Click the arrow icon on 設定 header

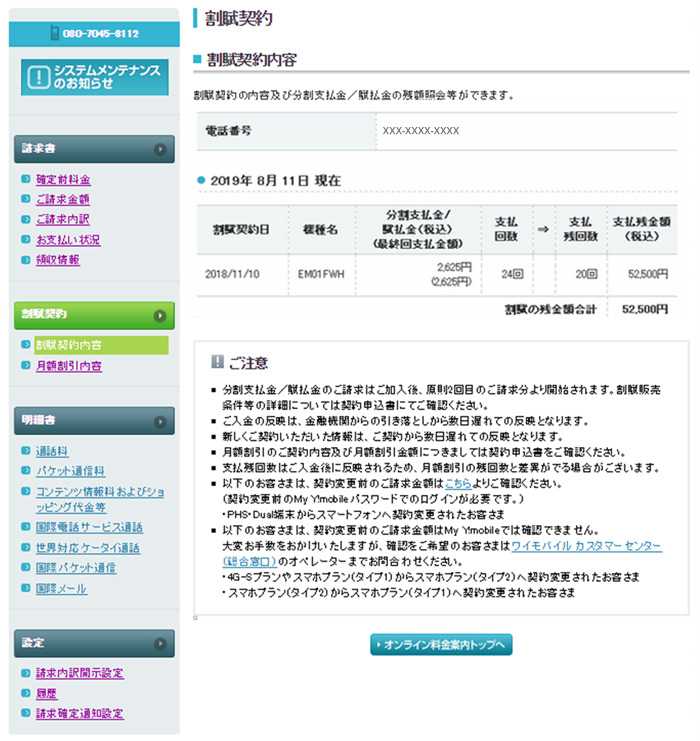click(159, 642)
